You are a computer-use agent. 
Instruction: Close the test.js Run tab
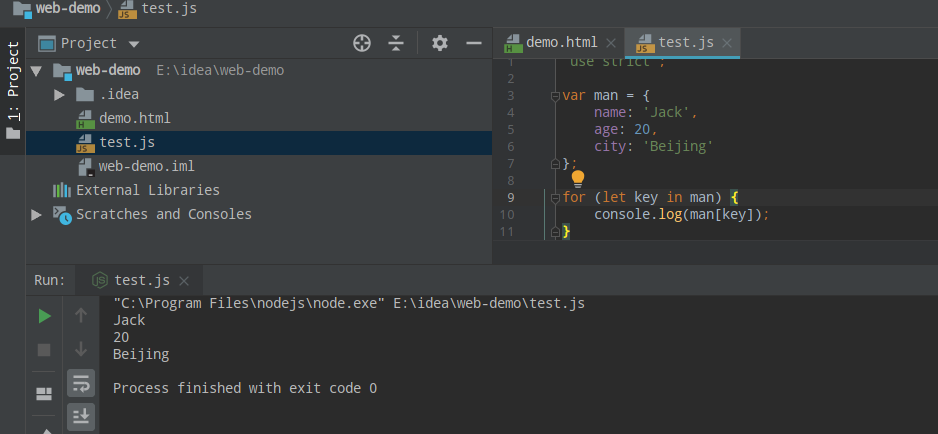[x=184, y=281]
